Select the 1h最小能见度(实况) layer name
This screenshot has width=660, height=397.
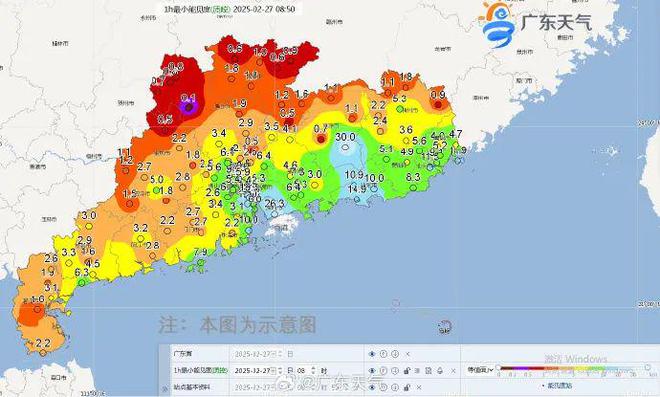(x=201, y=370)
